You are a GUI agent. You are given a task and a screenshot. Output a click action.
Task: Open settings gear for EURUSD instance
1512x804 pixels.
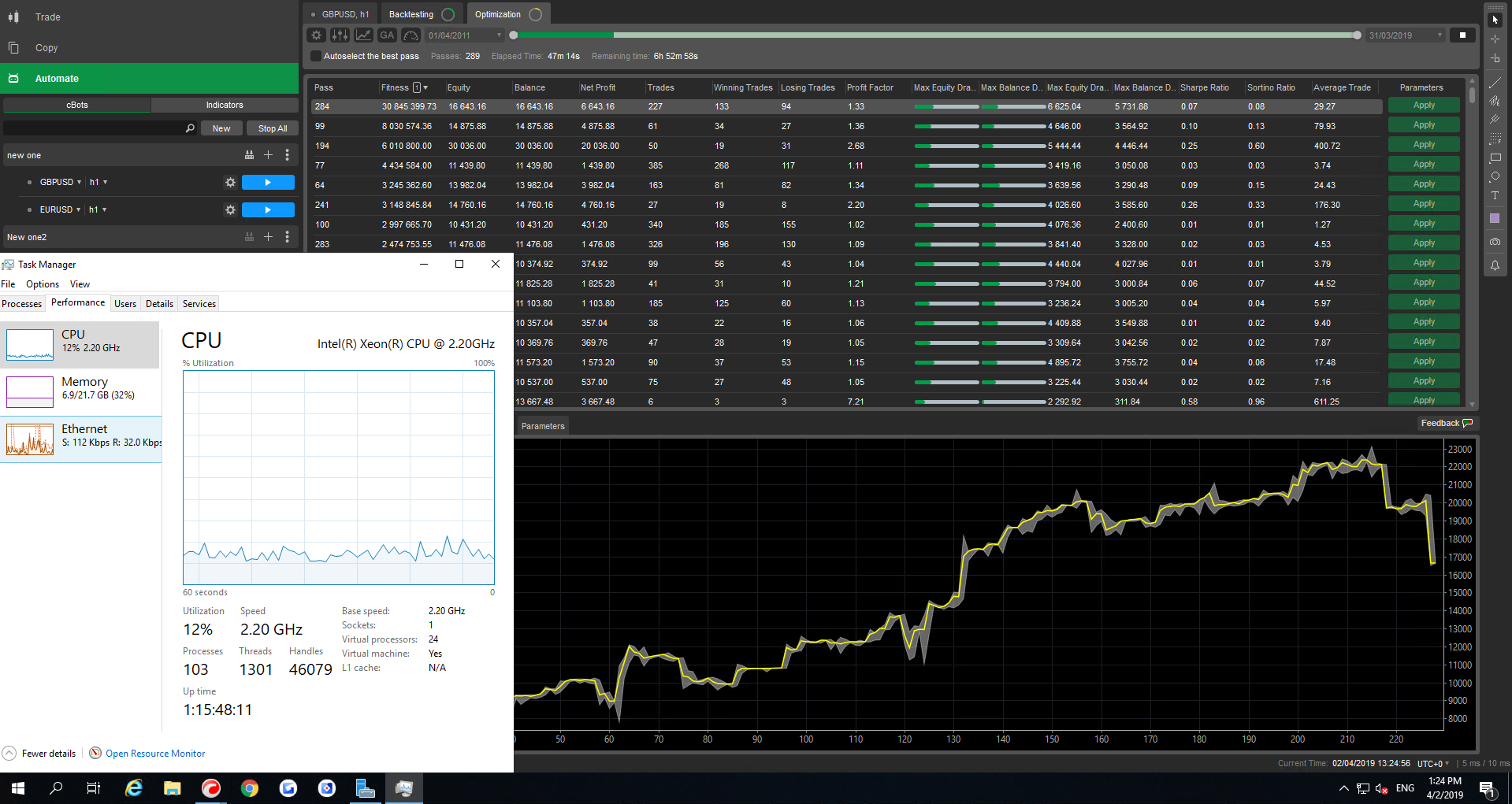coord(230,210)
